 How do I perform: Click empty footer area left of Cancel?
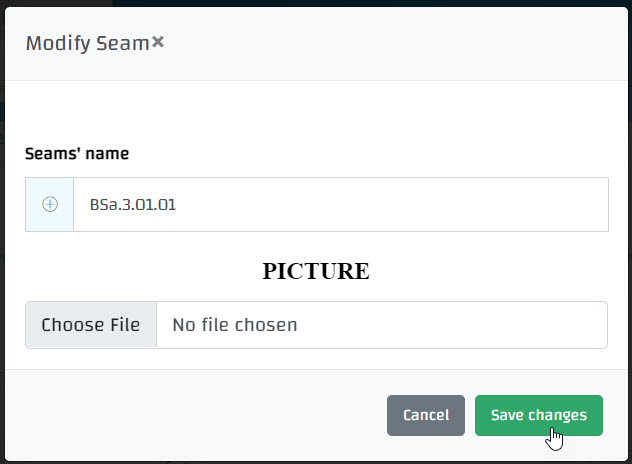(200, 415)
